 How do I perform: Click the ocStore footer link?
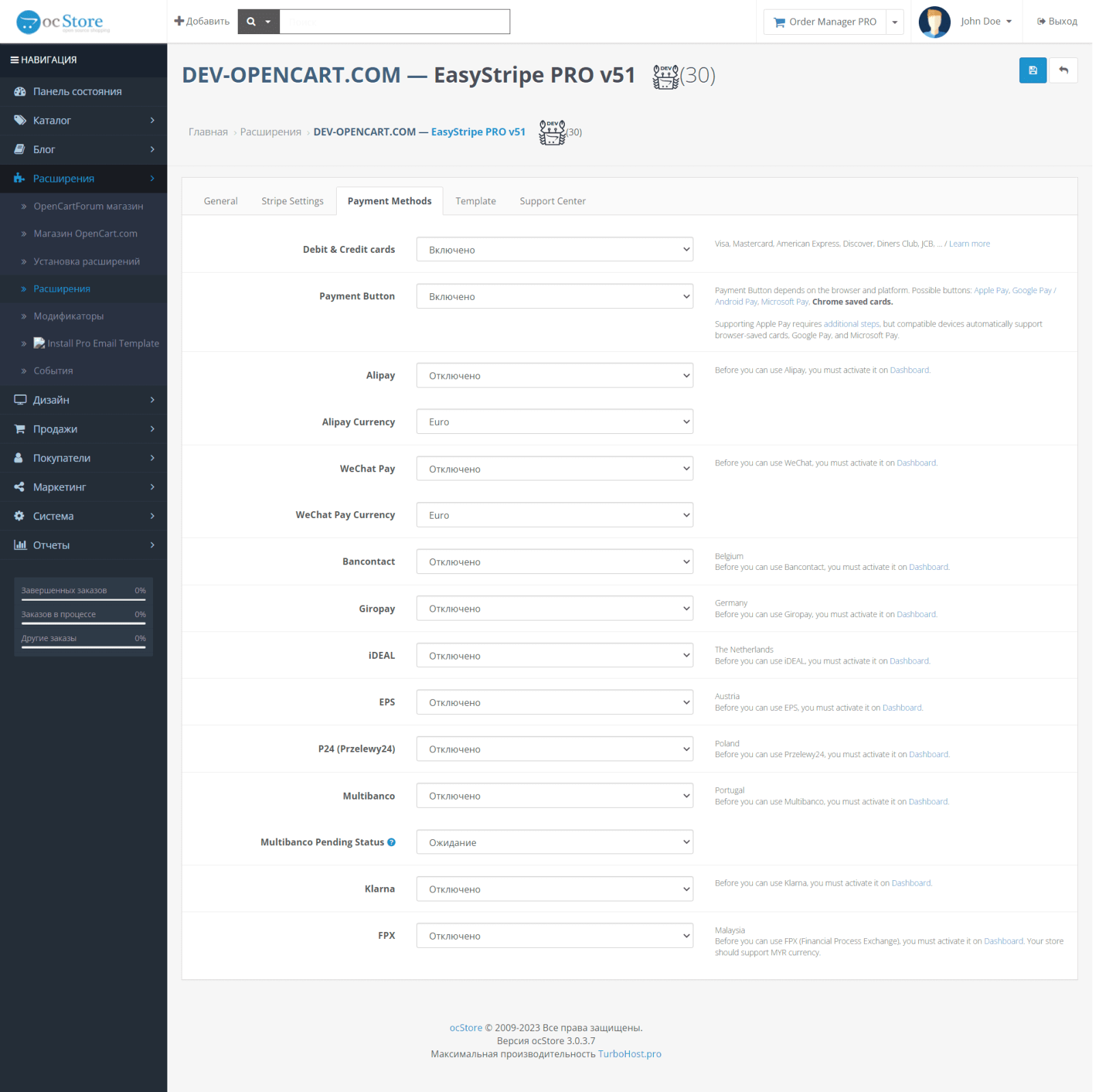click(x=466, y=1028)
